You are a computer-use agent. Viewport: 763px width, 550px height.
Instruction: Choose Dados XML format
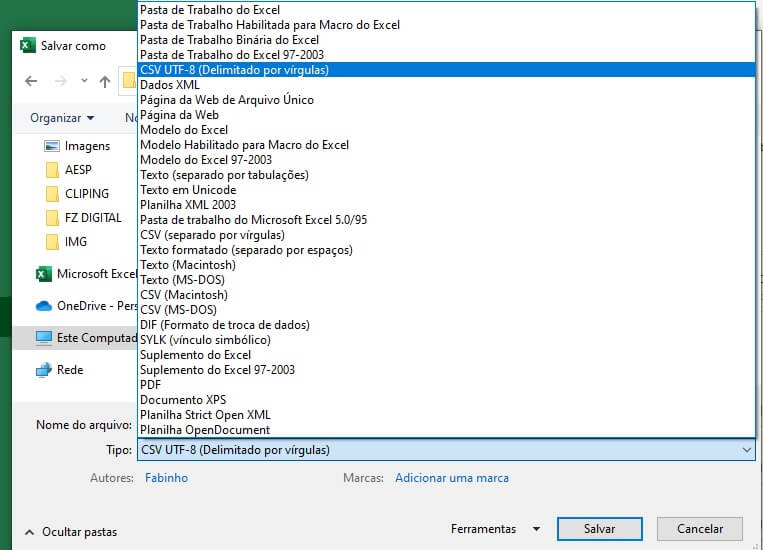click(x=446, y=85)
